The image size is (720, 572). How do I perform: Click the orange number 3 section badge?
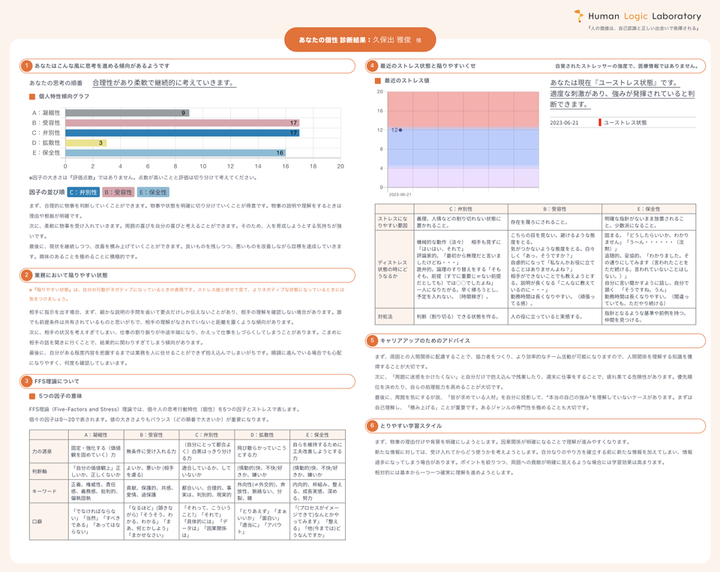pos(26,381)
